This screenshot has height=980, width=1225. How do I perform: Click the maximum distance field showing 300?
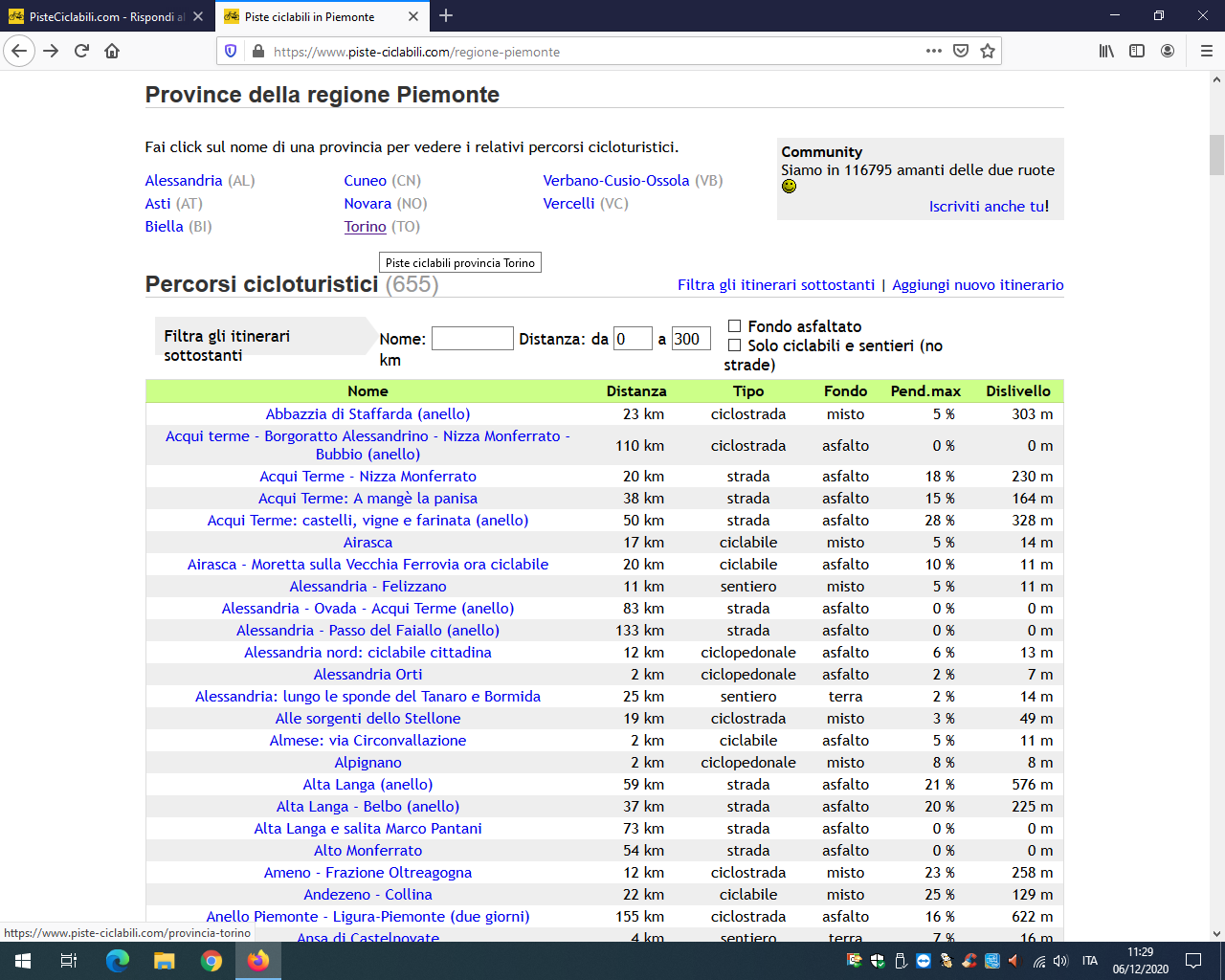691,339
